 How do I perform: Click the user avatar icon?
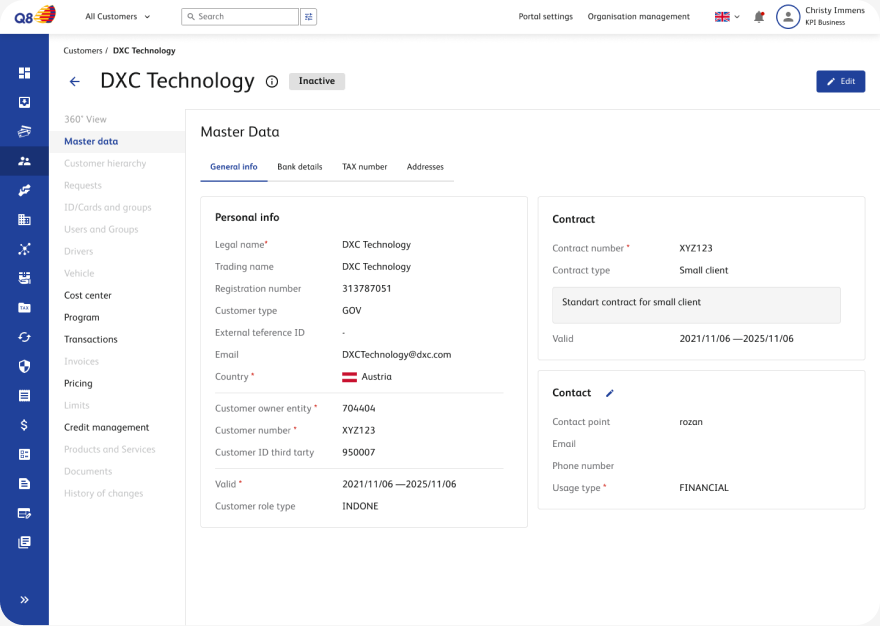787,17
